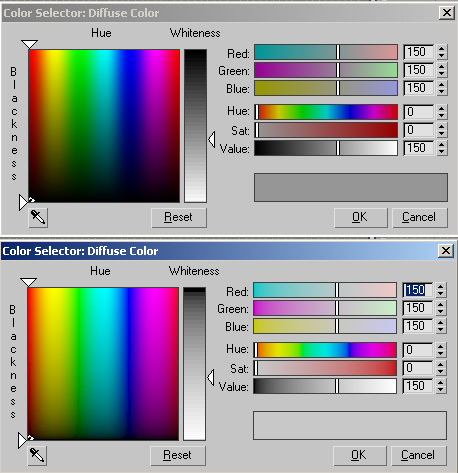Click the highlighted Red field in lower dialog

[418, 290]
